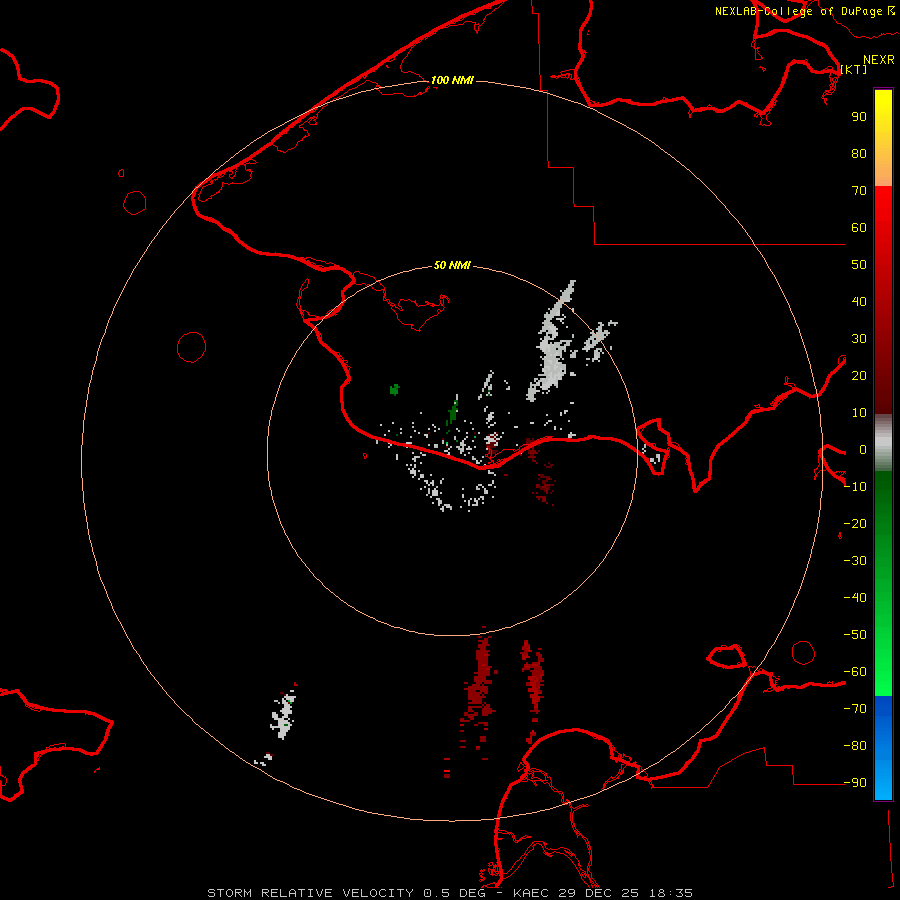Click the -70 knot scale label
The height and width of the screenshot is (900, 900).
point(855,709)
